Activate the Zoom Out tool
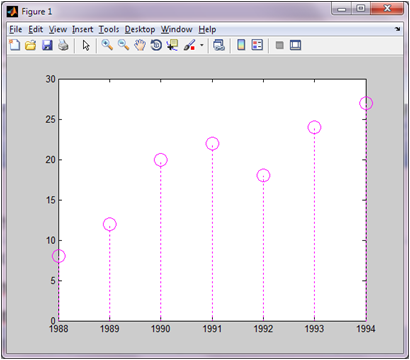 pyautogui.click(x=123, y=45)
